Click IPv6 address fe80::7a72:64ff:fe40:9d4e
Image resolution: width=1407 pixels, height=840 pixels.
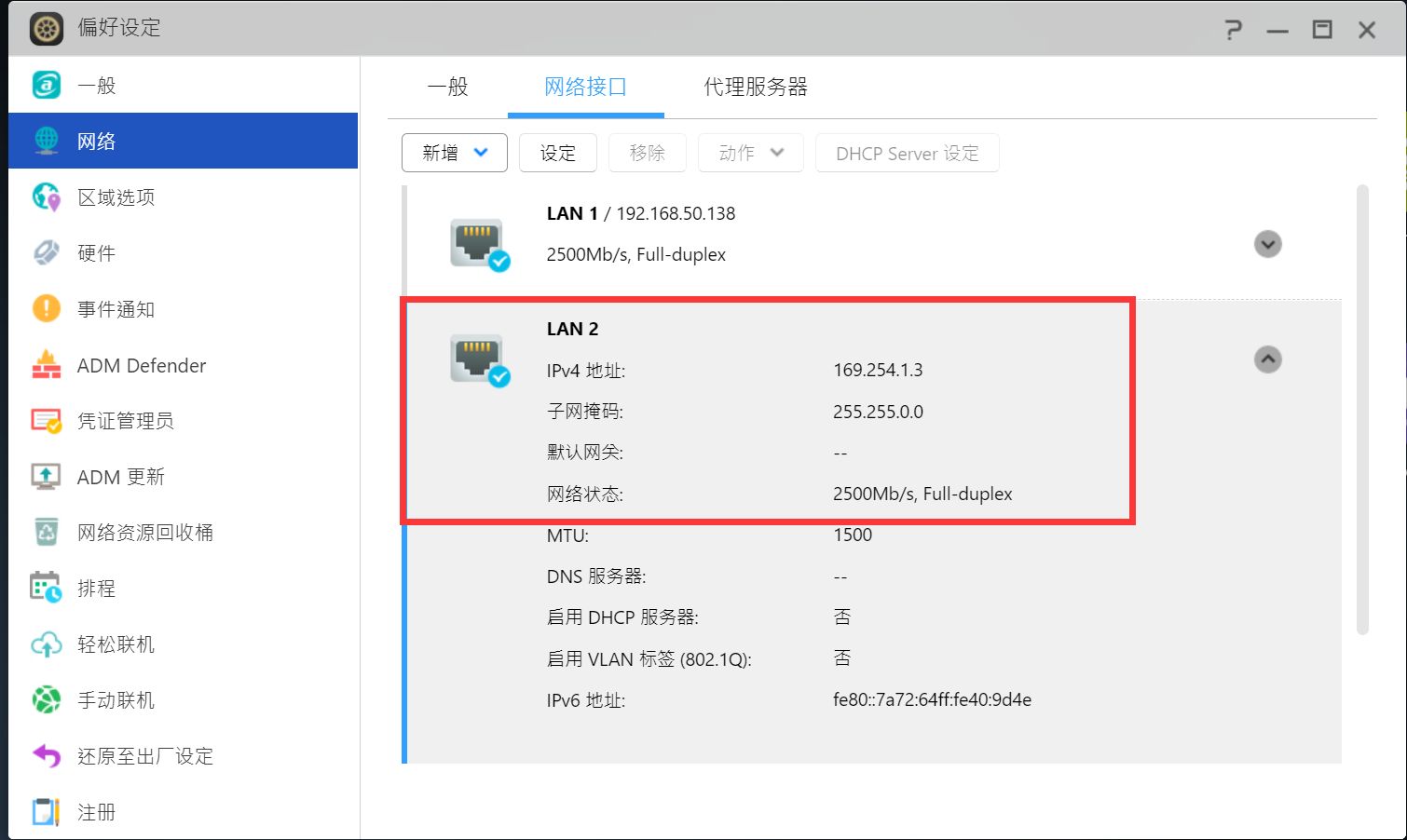(x=932, y=699)
